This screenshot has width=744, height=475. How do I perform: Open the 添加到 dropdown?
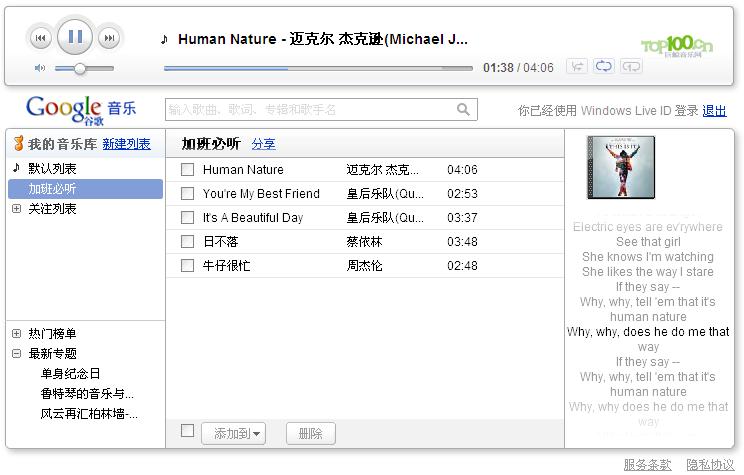click(x=233, y=433)
